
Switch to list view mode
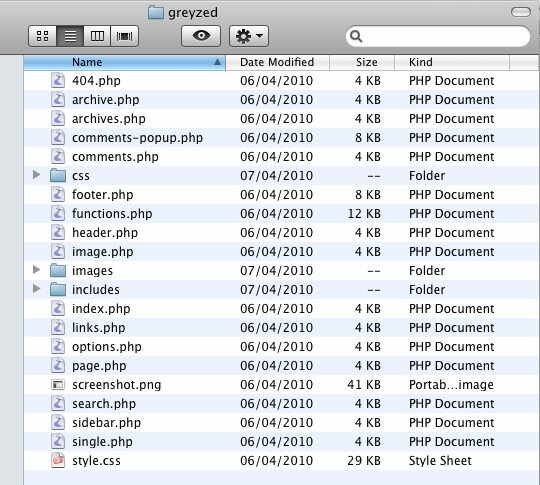(x=70, y=36)
